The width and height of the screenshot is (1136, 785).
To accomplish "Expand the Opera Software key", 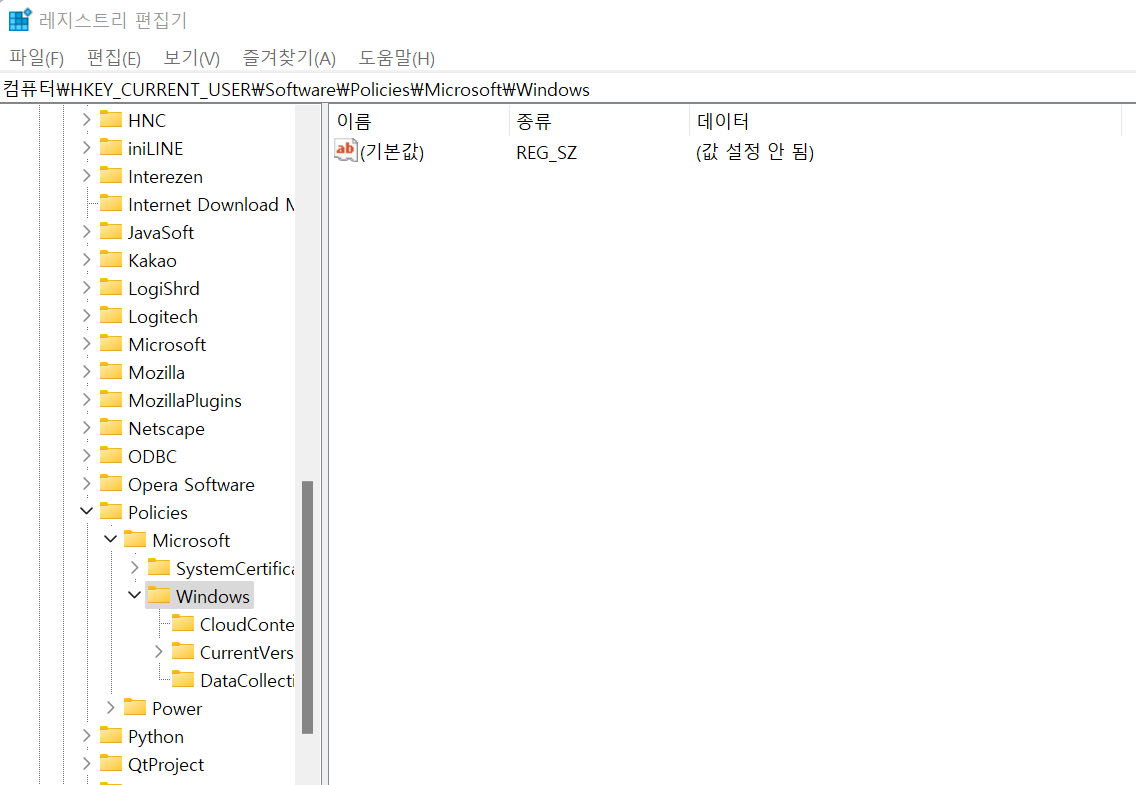I will 86,484.
